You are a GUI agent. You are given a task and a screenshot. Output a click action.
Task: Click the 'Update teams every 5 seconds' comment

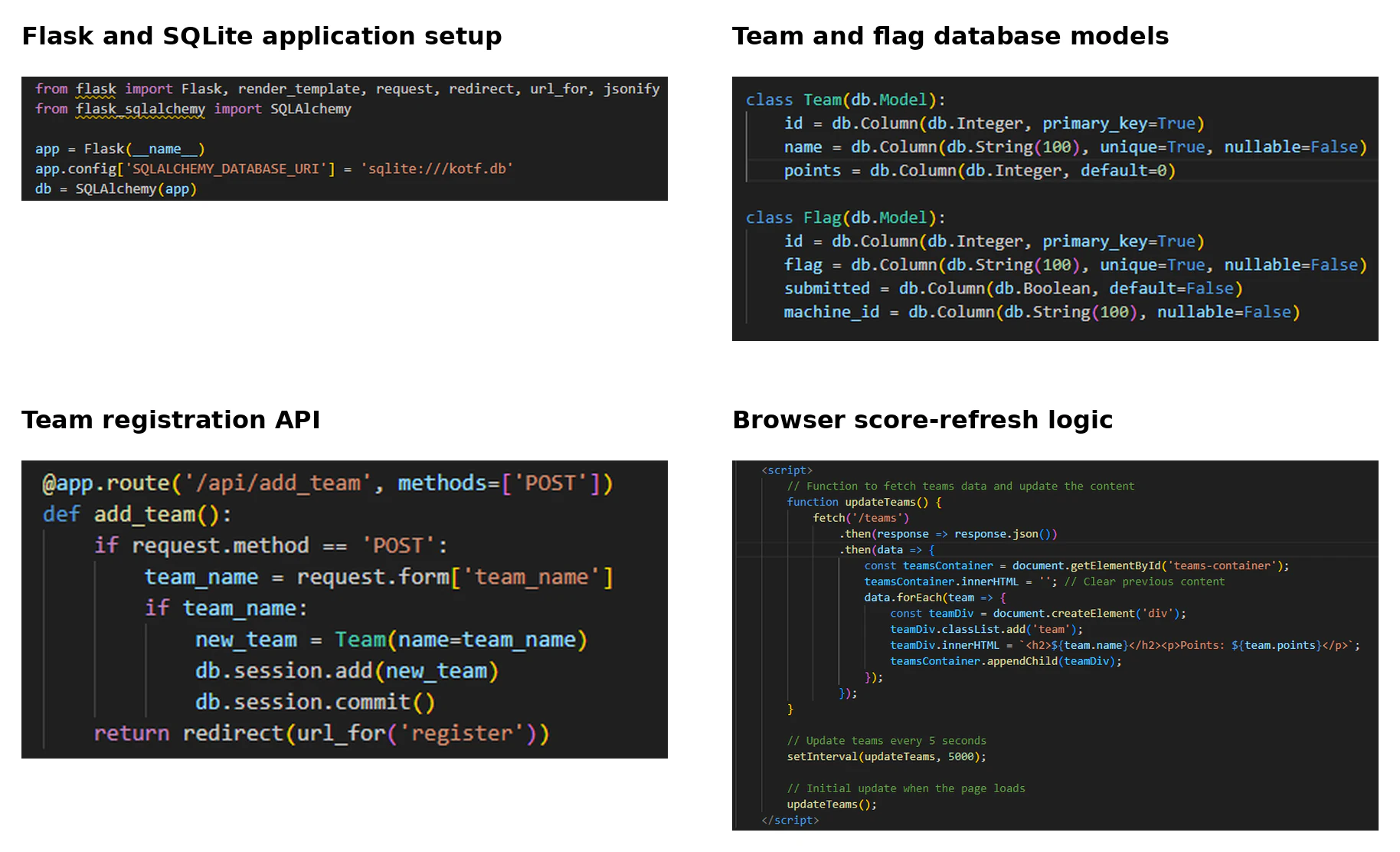(x=886, y=741)
